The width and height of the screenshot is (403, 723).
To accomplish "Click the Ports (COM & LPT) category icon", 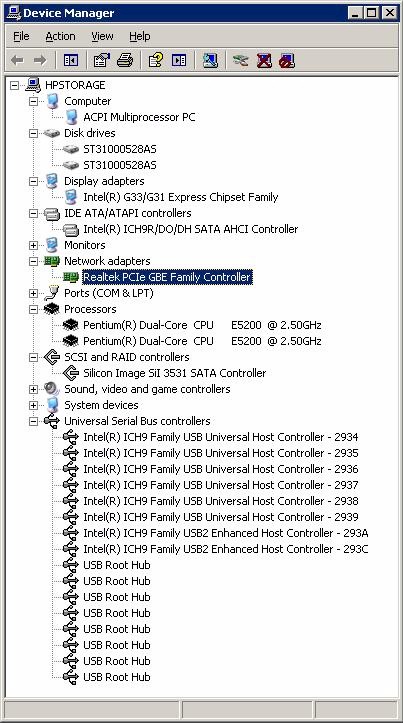I will pos(52,293).
